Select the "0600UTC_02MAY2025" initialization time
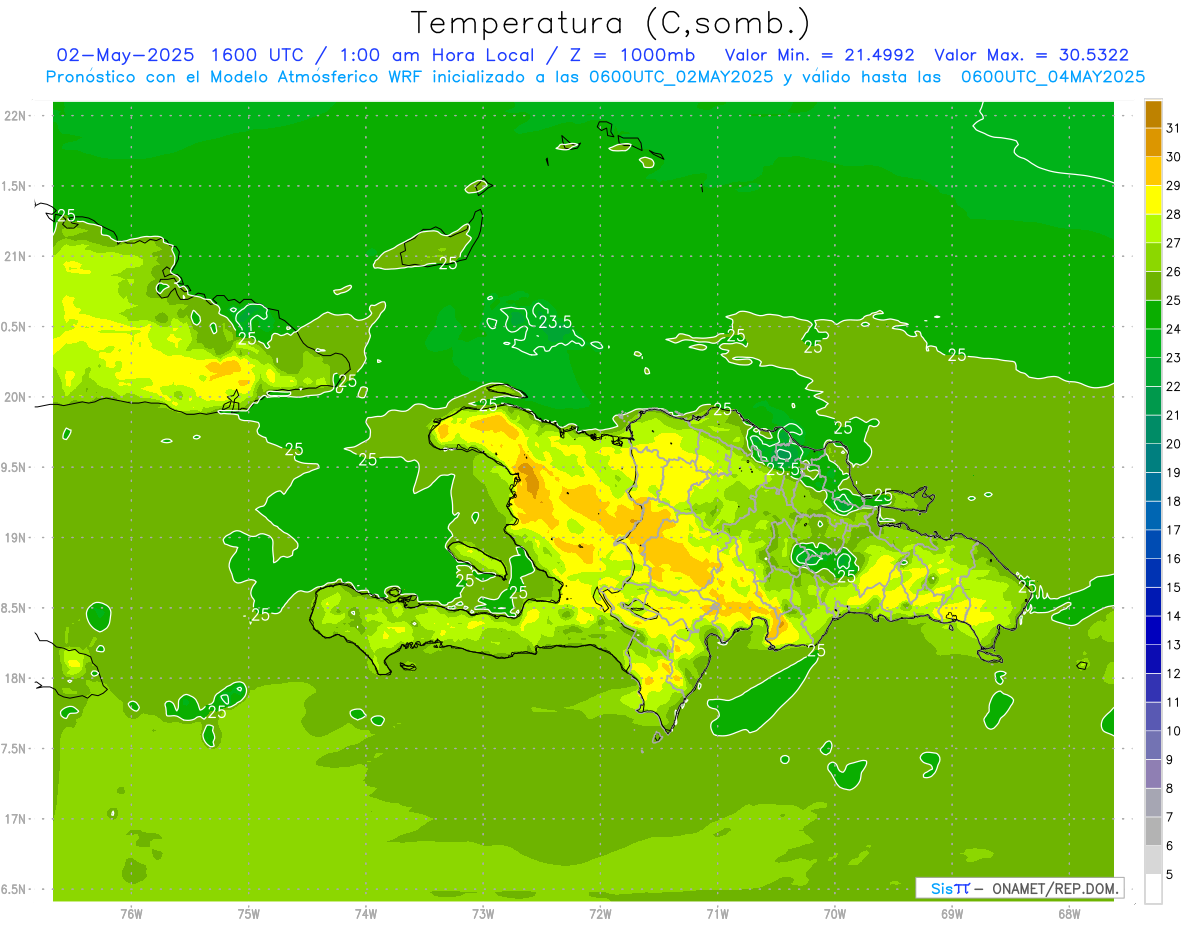1200x927 pixels. (681, 76)
